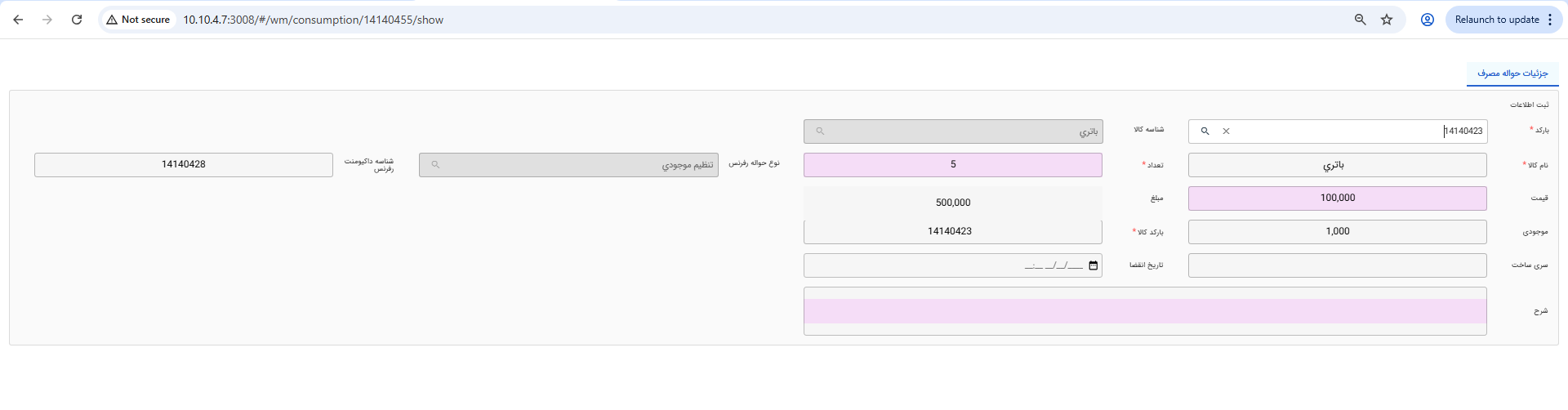Open the browser zoom magnifier icon
Viewport: 1568px width, 410px height.
pyautogui.click(x=1361, y=20)
